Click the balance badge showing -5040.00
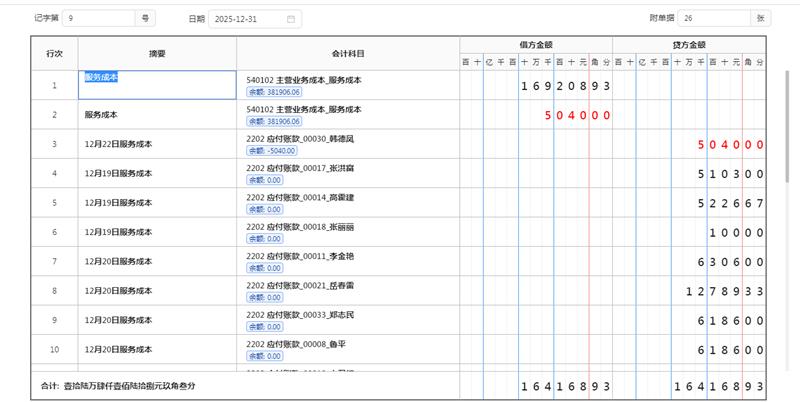Screen dimensions: 800x402 pos(266,151)
